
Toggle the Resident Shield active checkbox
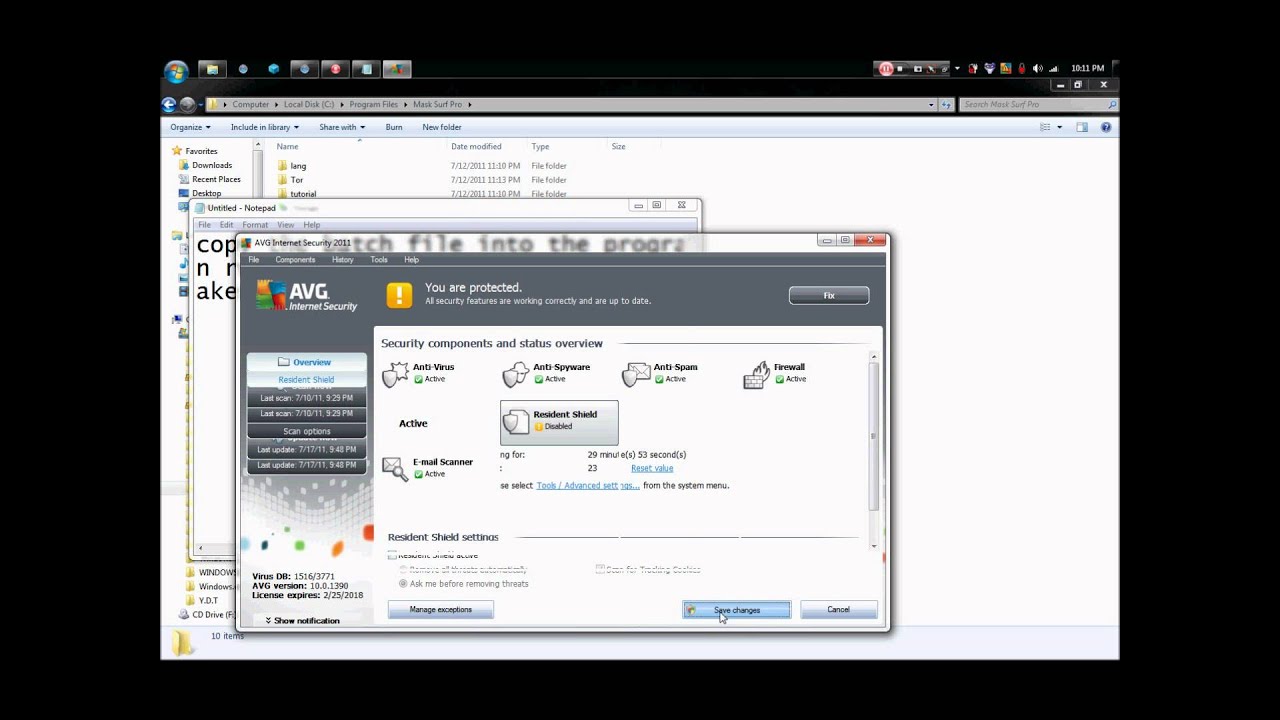(393, 556)
